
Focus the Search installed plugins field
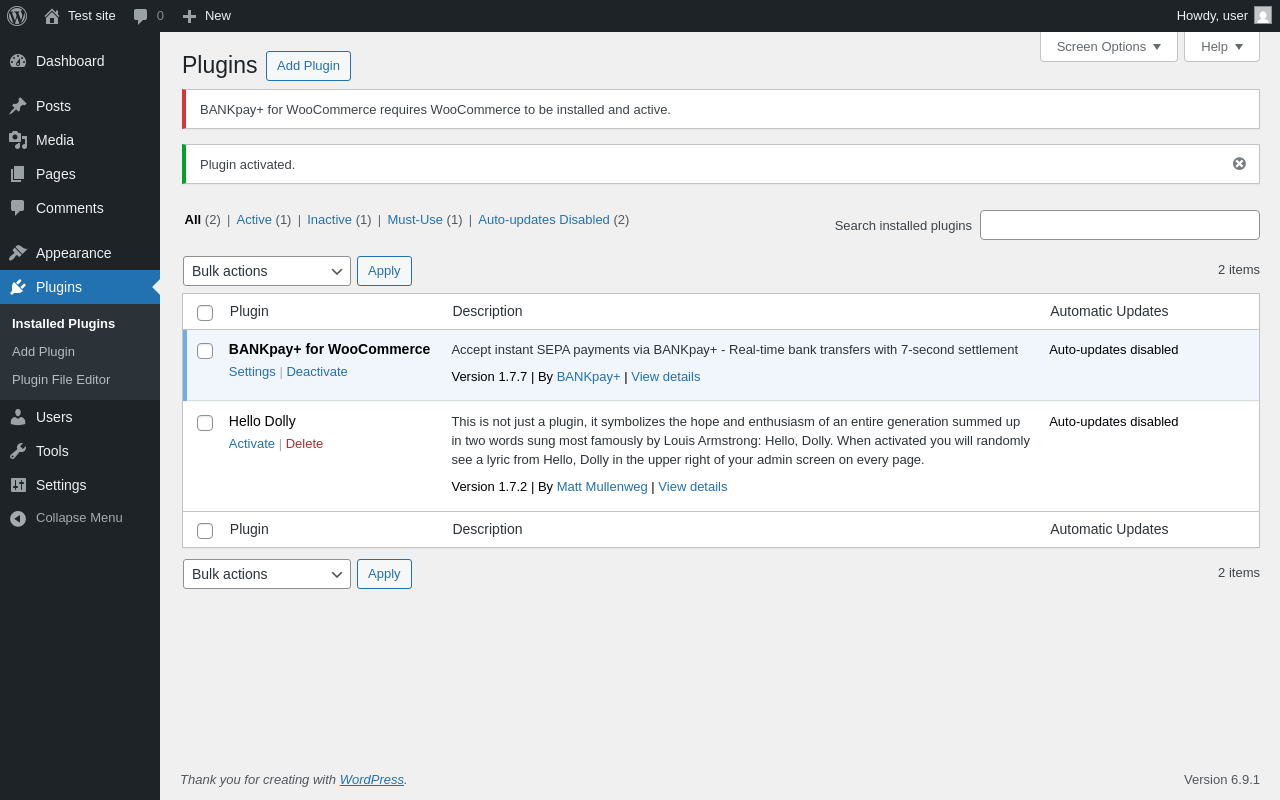pyautogui.click(x=1119, y=225)
